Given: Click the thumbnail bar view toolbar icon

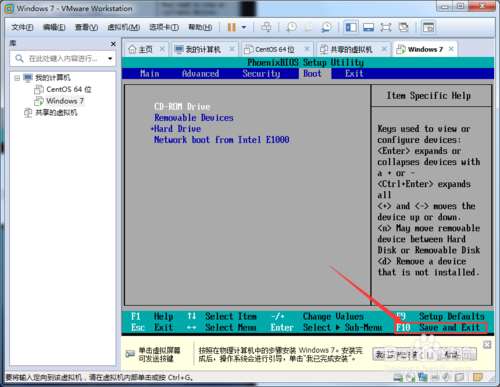Looking at the screenshot, I should tap(368, 27).
